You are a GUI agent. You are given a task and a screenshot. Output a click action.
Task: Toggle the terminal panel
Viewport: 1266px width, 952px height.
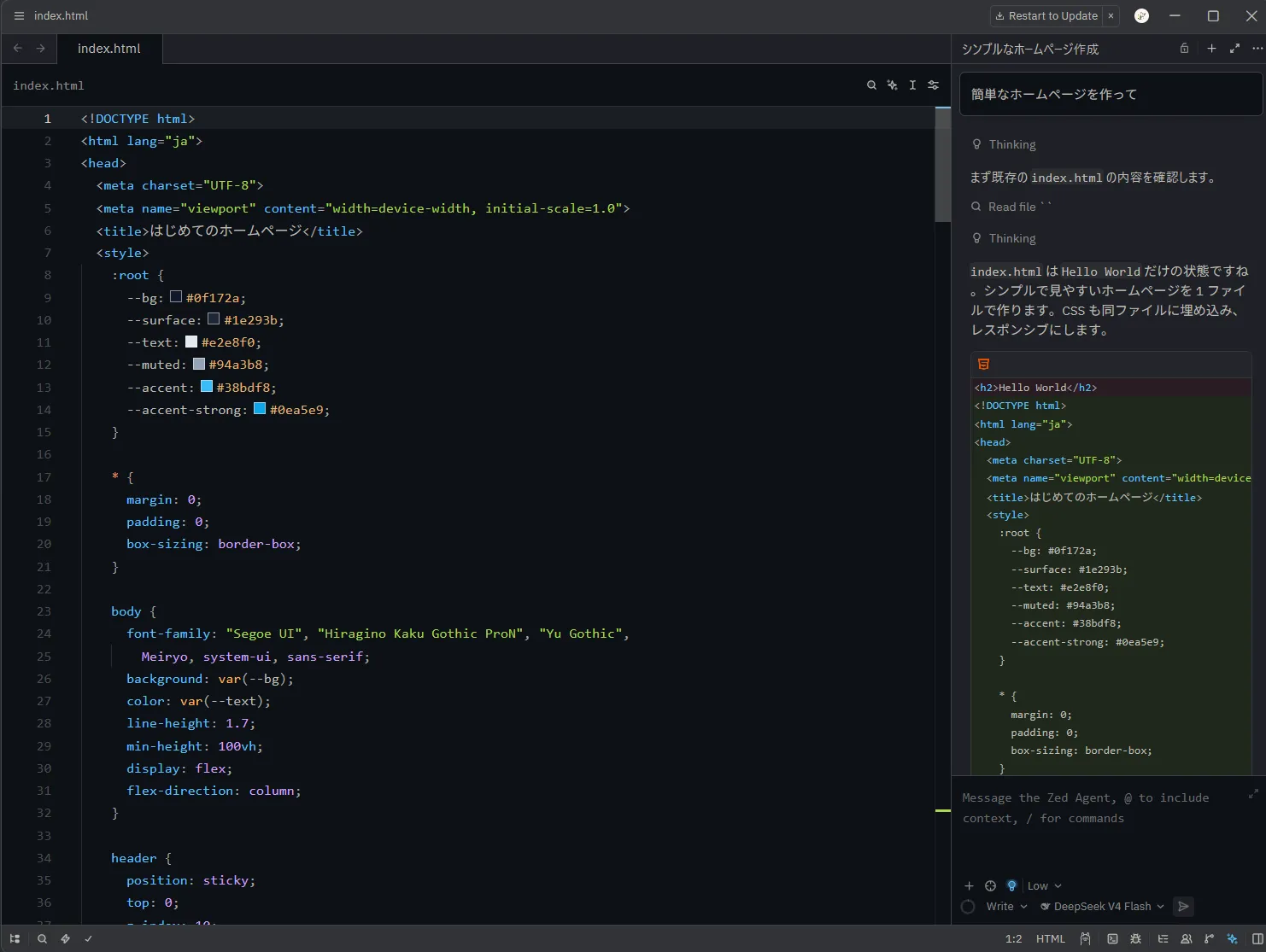pyautogui.click(x=1112, y=938)
